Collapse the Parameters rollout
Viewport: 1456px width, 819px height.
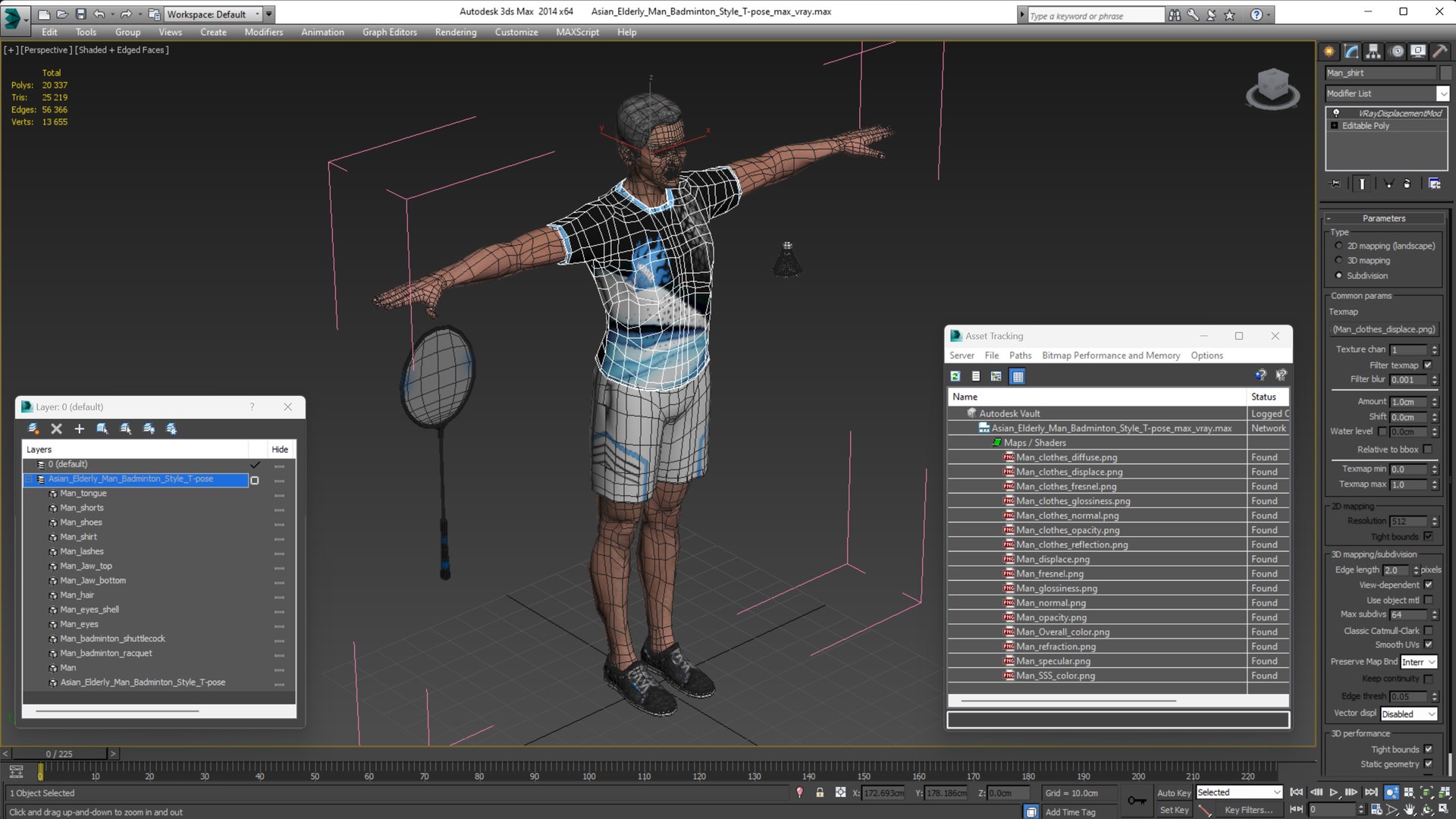point(1384,218)
